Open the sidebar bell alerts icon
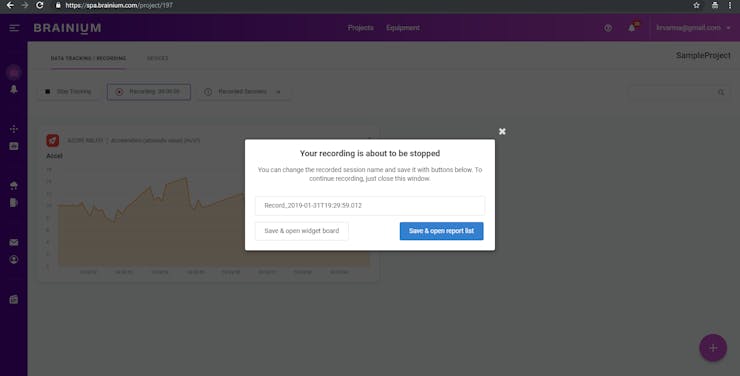The image size is (740, 376). 14,89
